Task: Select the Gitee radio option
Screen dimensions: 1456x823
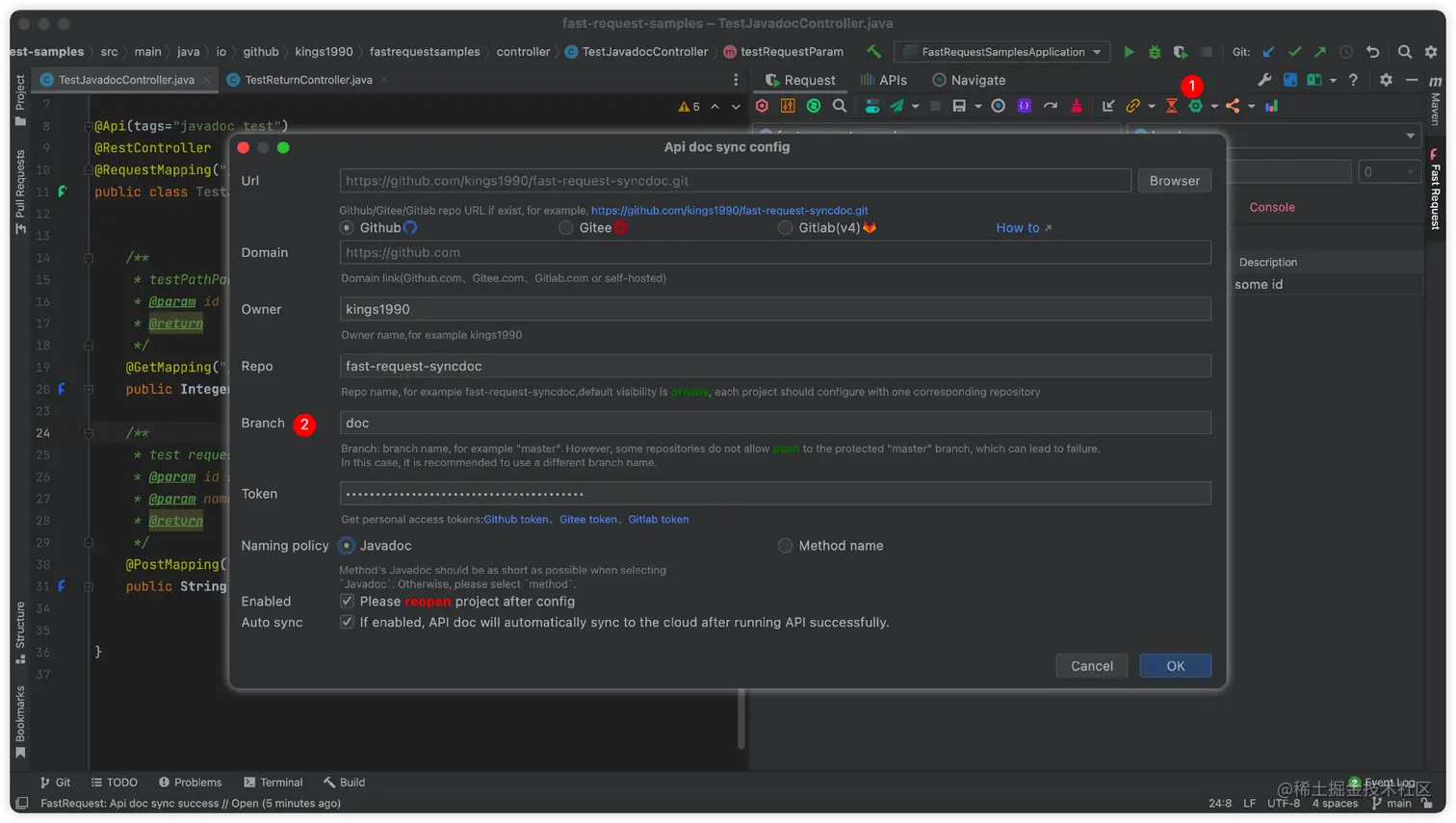Action: click(x=566, y=228)
